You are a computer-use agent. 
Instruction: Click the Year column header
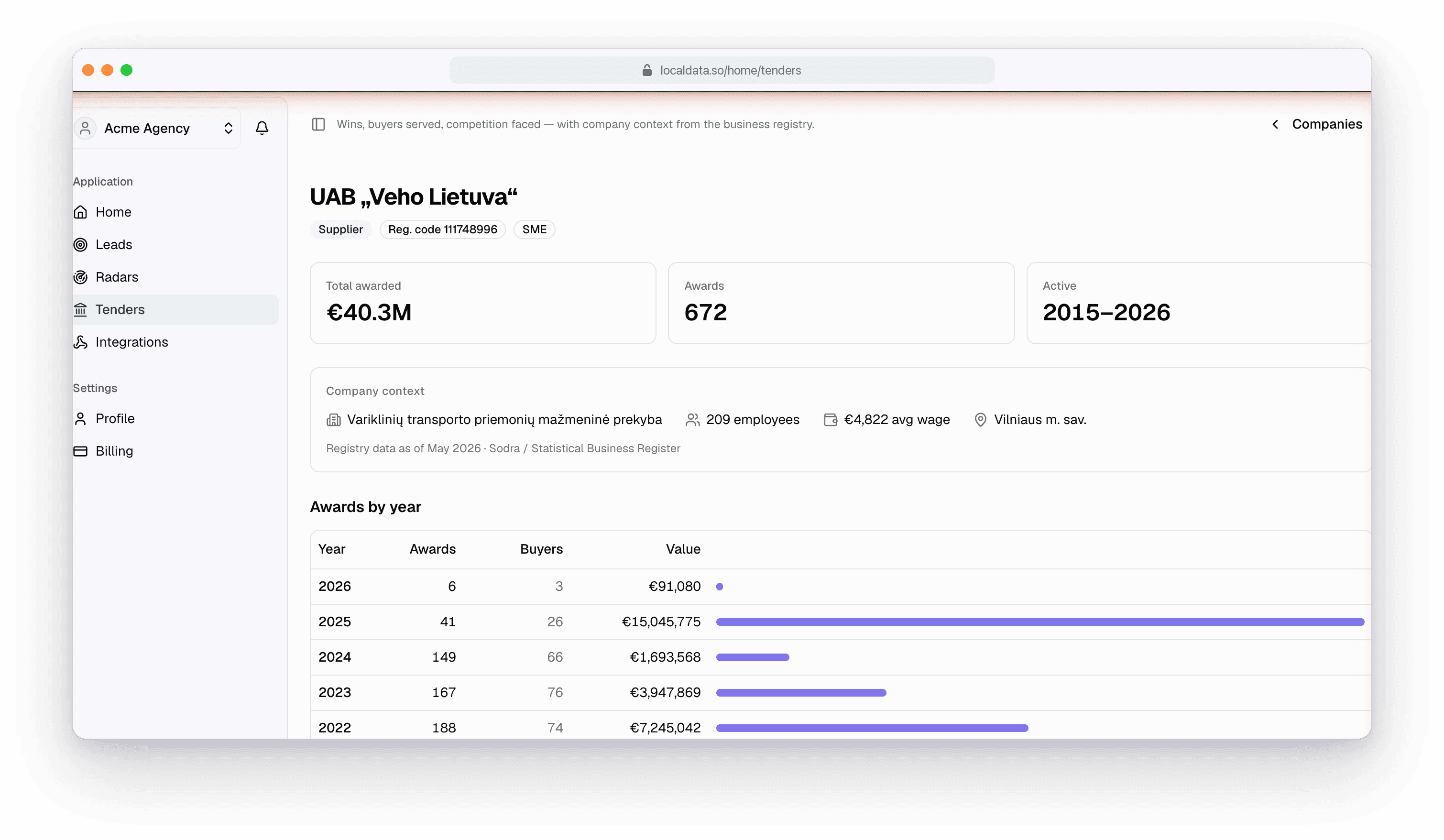[332, 549]
